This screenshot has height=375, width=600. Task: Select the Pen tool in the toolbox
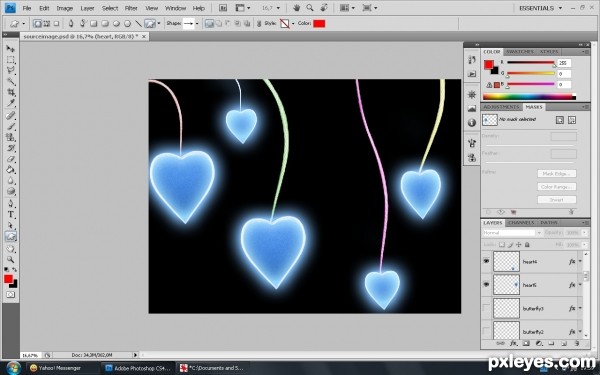[x=10, y=203]
